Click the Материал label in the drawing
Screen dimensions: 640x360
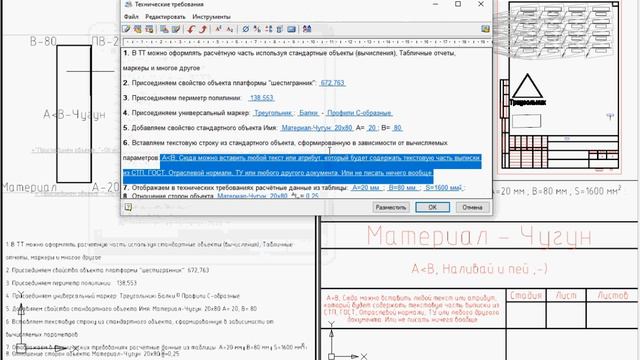tap(29, 187)
